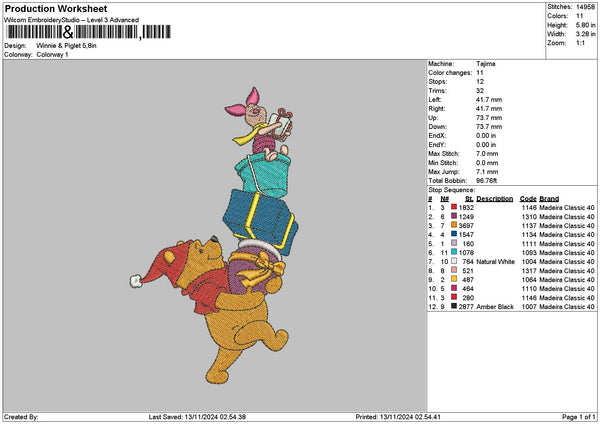Select the colorway value "Colorway 1"
The image size is (600, 424).
click(52, 55)
